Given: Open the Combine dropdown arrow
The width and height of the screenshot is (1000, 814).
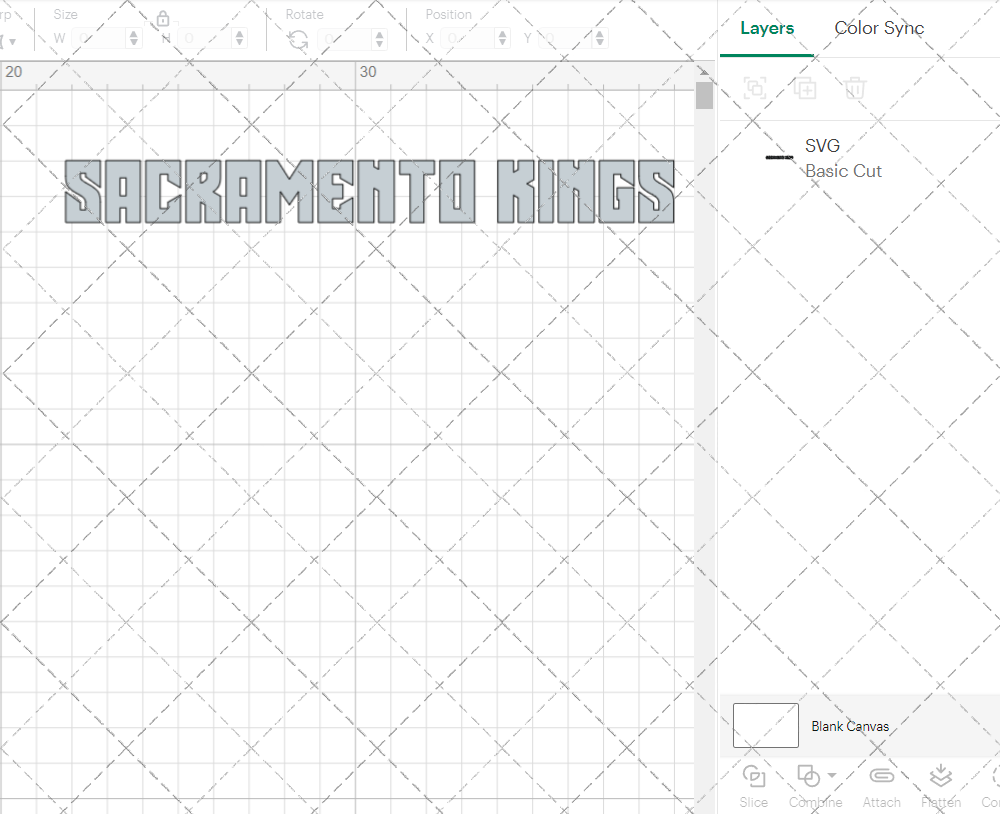Looking at the screenshot, I should coord(832,776).
